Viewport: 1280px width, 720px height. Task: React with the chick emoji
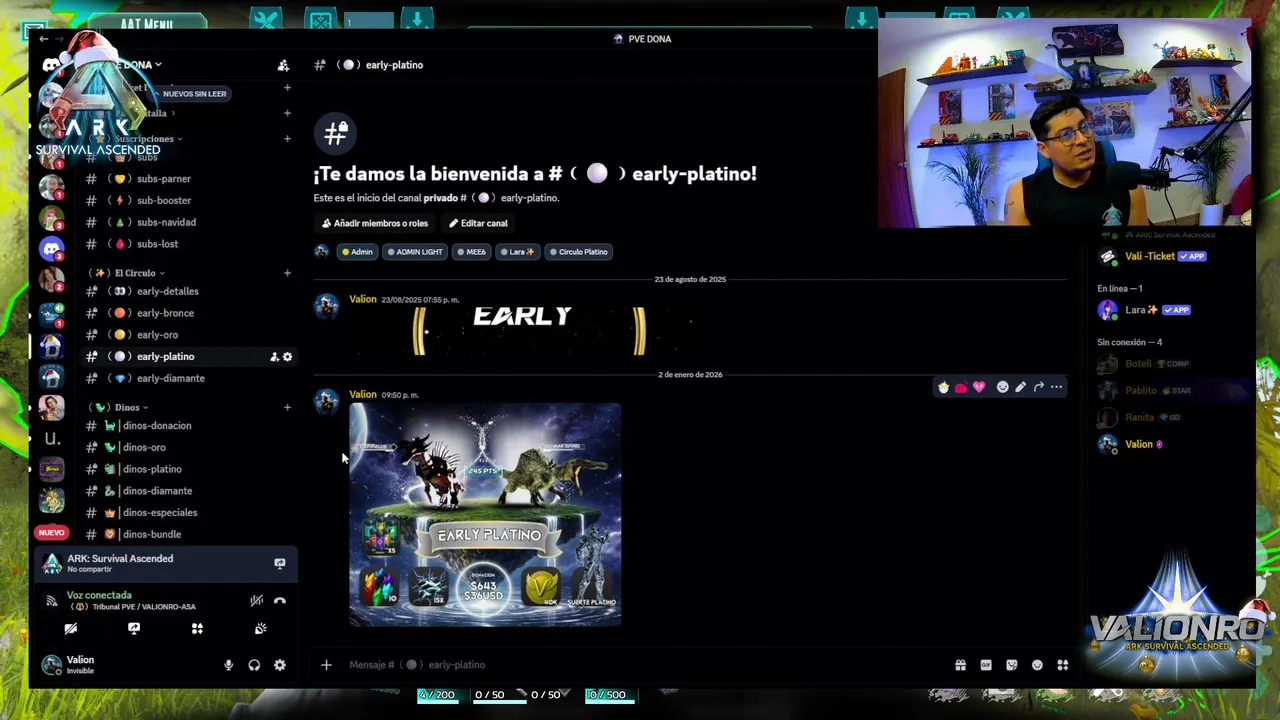tap(943, 387)
